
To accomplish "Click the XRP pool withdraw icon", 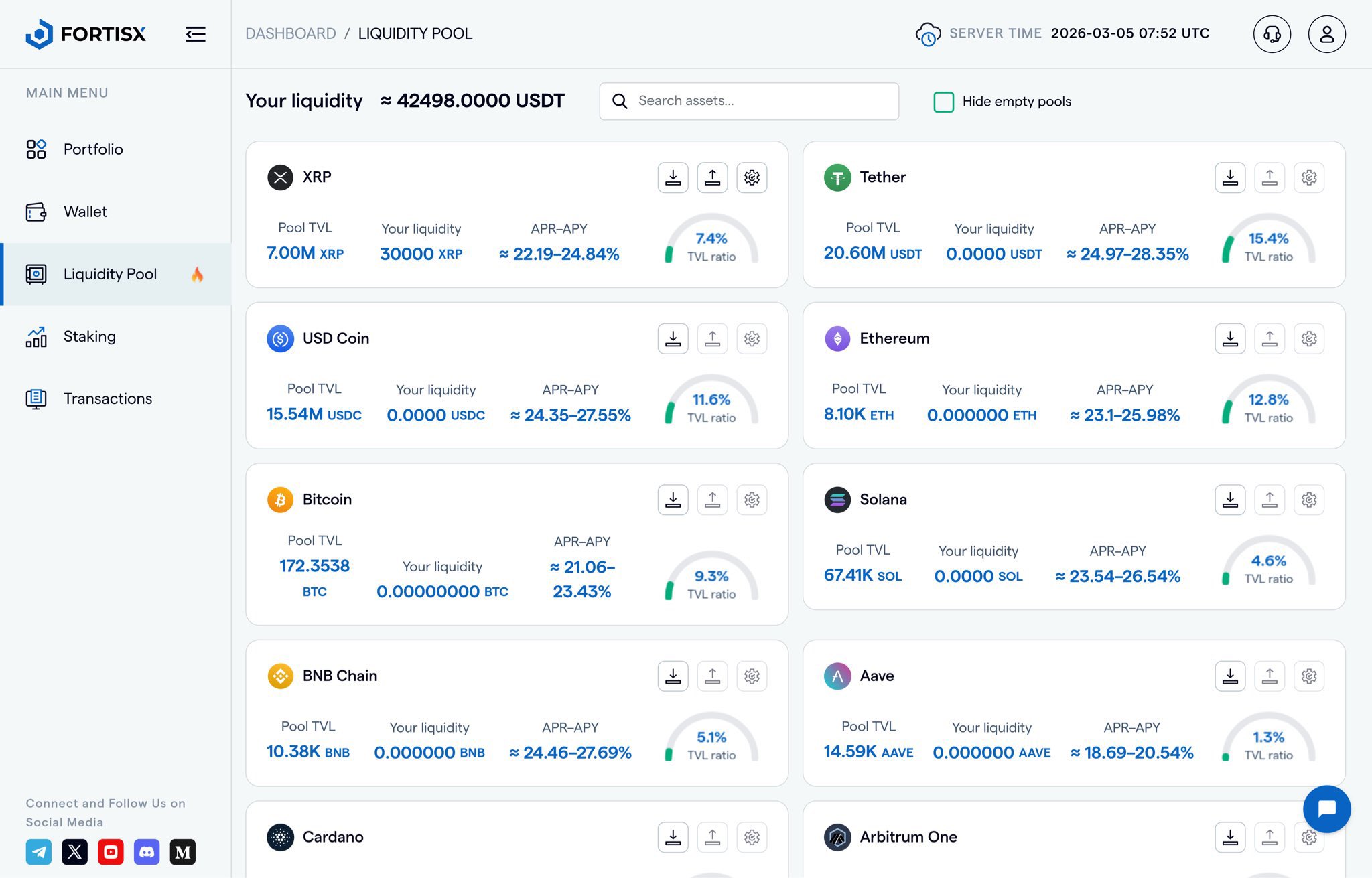I will 712,177.
